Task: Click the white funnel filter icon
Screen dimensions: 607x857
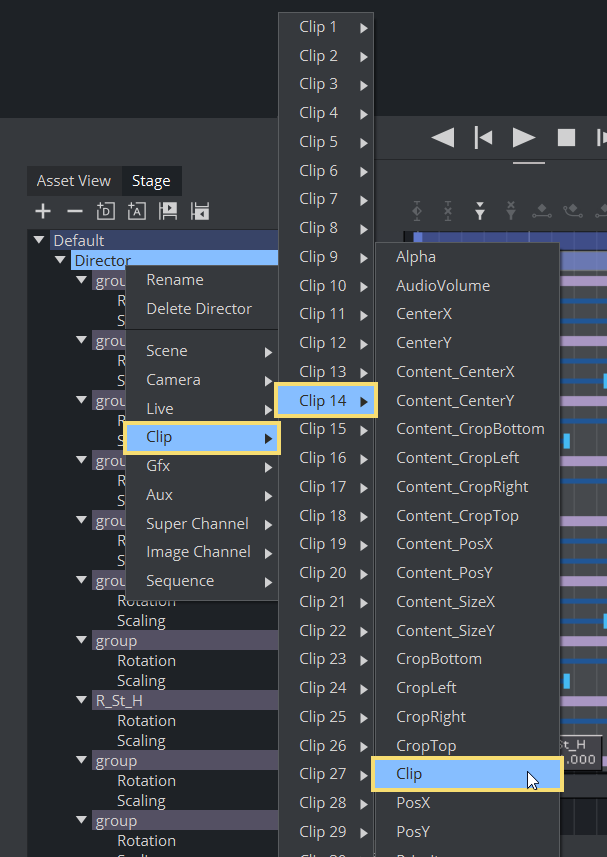Action: pyautogui.click(x=480, y=211)
